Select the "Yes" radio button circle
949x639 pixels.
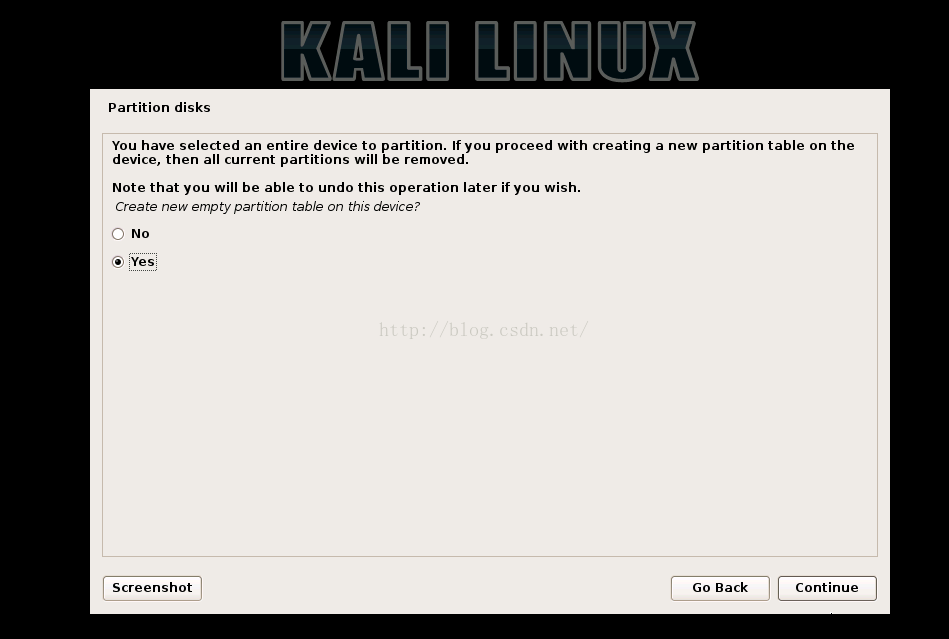pos(118,262)
